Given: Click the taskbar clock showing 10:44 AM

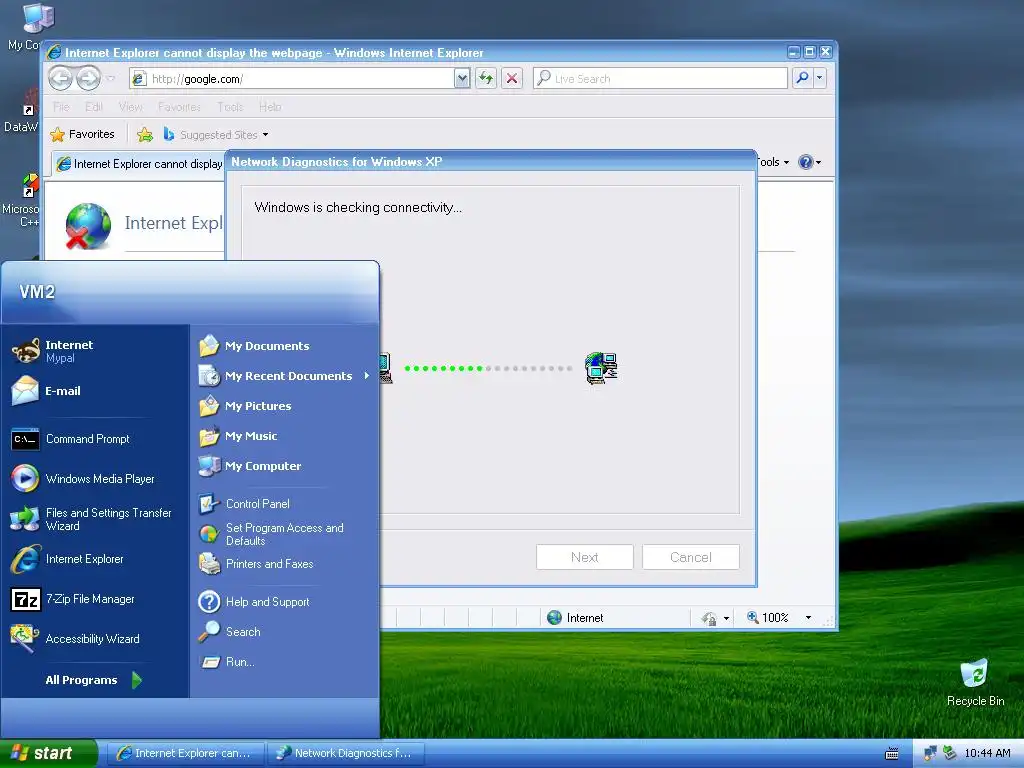Looking at the screenshot, I should pos(987,753).
